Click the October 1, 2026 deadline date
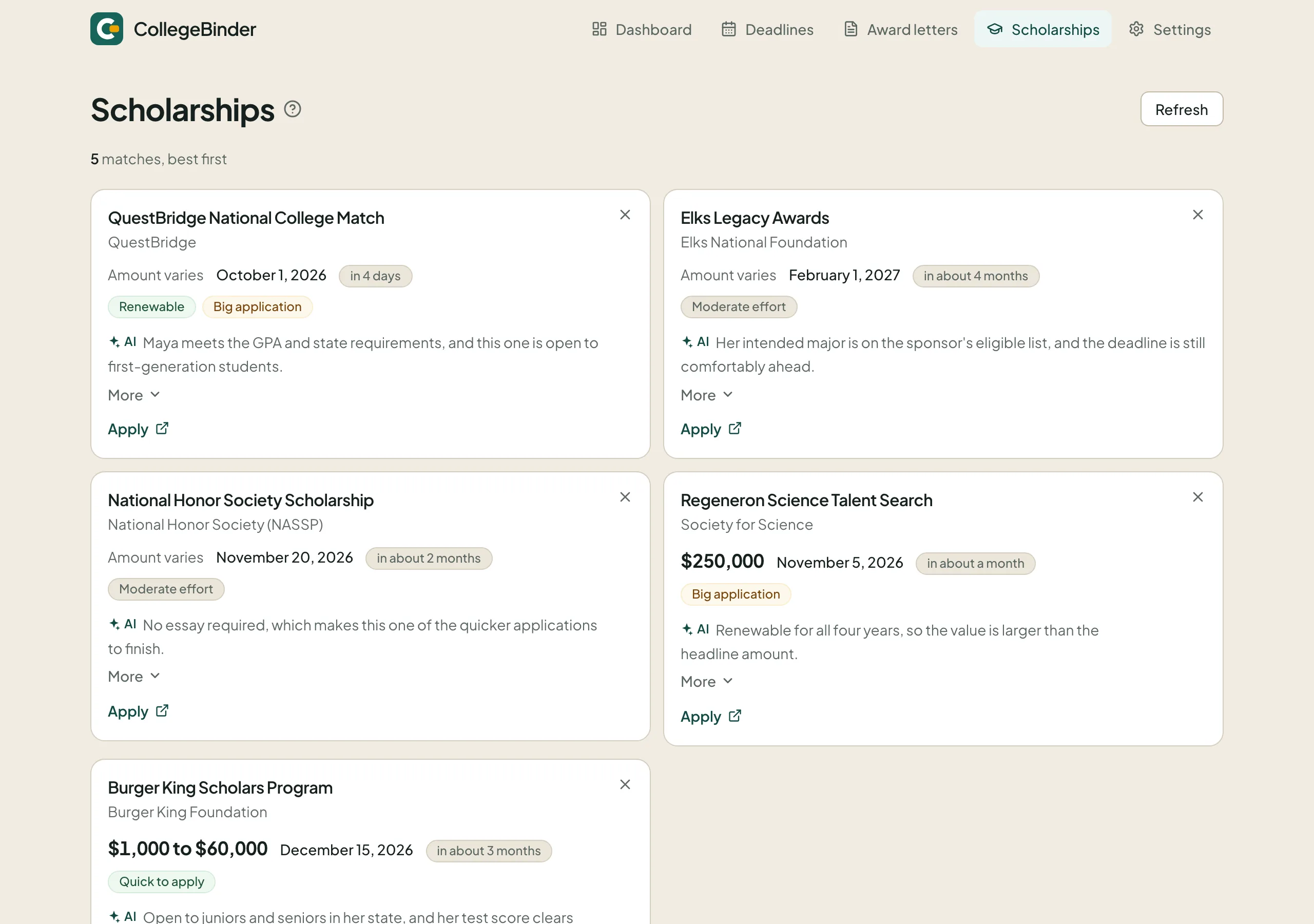This screenshot has width=1314, height=924. 272,275
